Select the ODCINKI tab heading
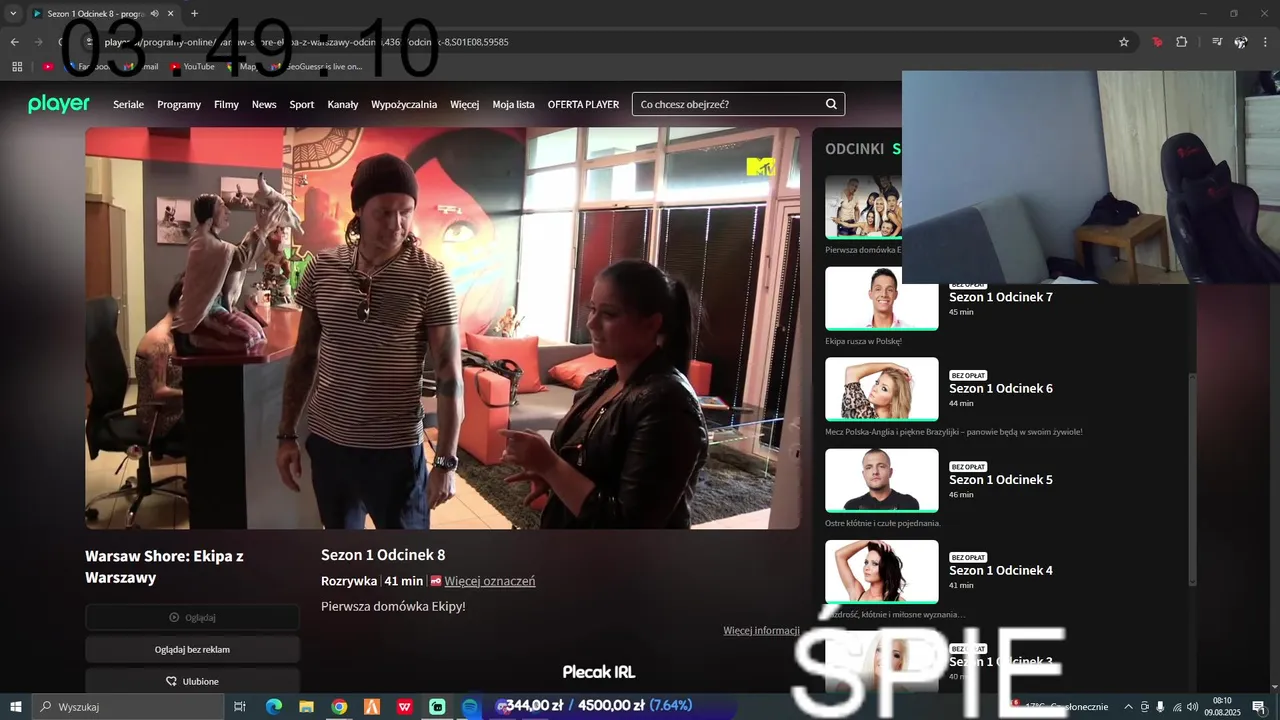 854,148
